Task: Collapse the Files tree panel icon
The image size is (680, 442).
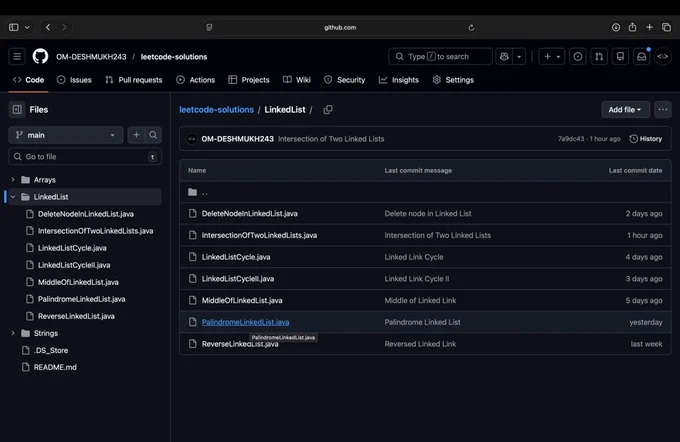Action: click(x=17, y=110)
